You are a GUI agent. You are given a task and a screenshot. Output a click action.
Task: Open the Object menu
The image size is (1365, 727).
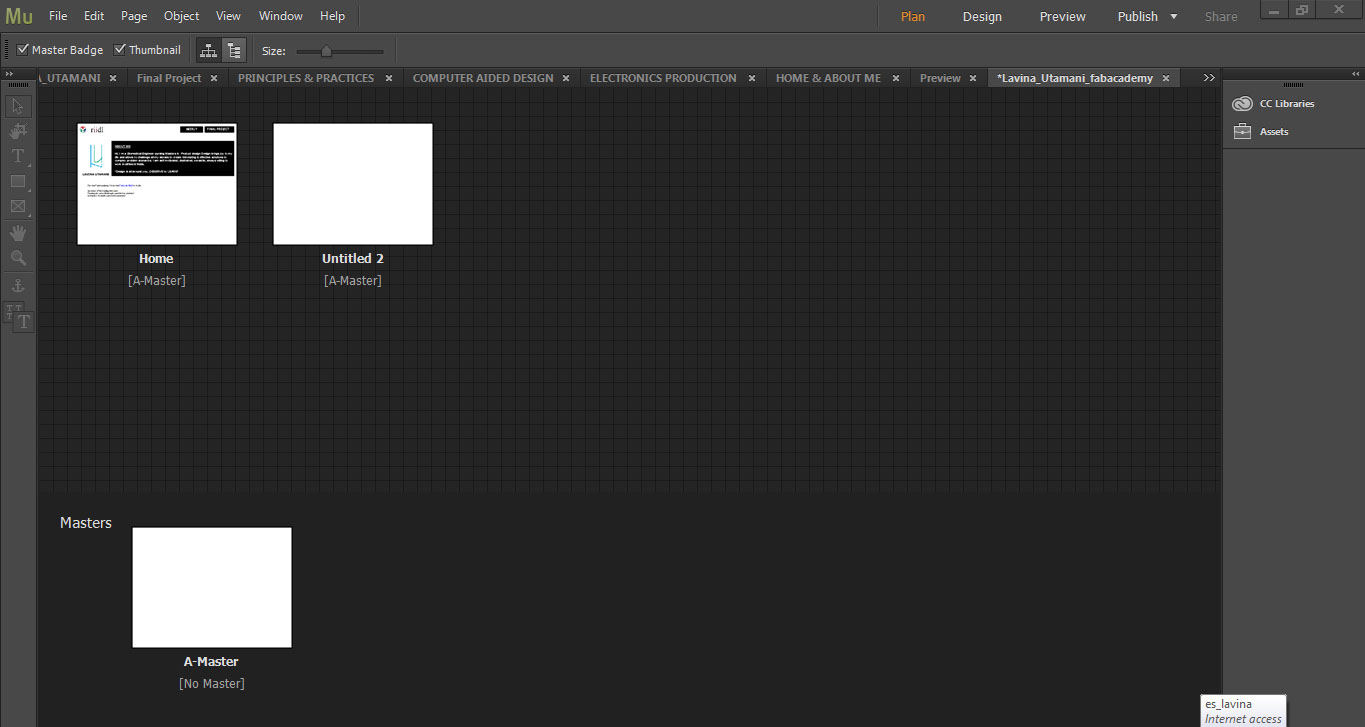[x=181, y=16]
